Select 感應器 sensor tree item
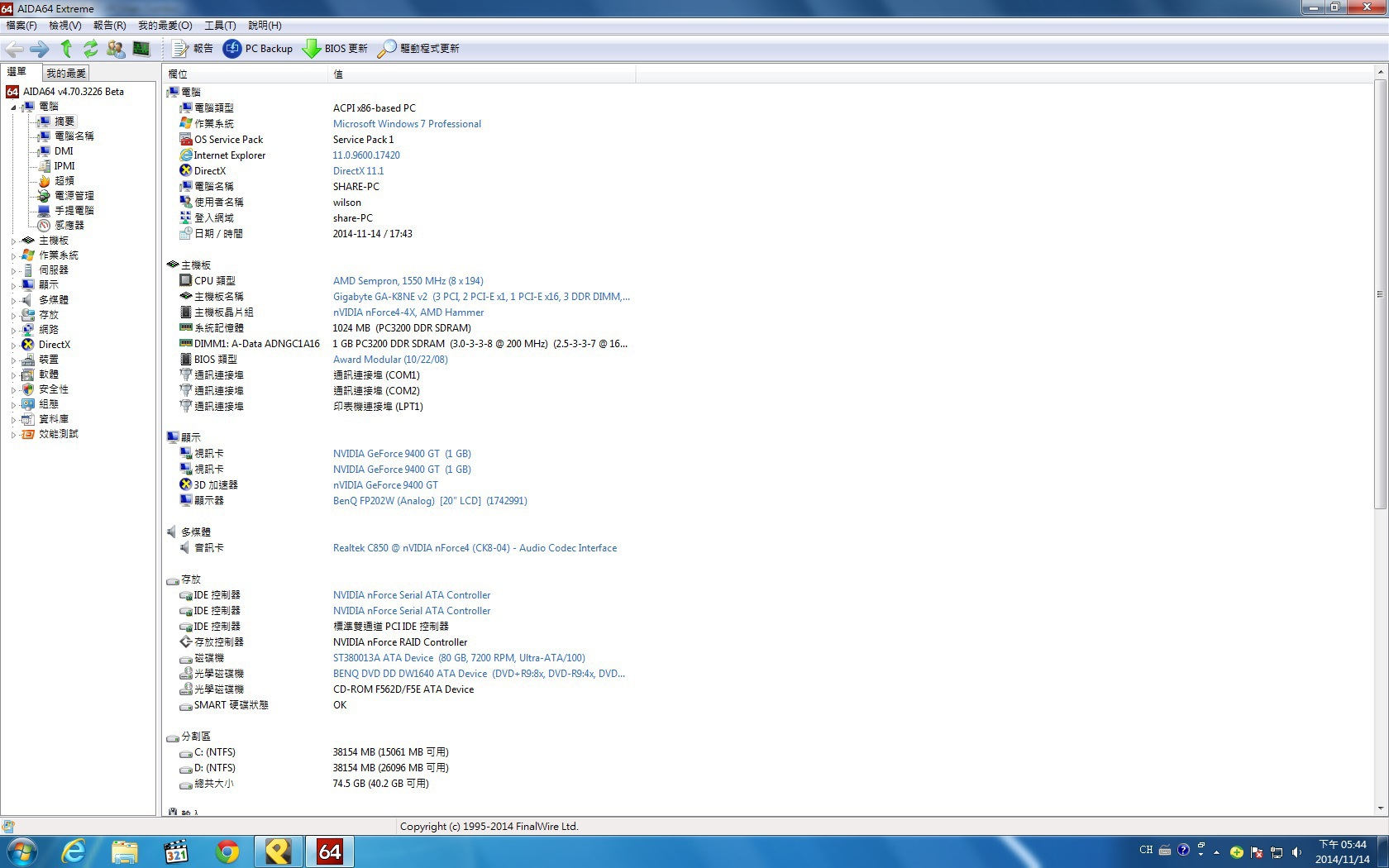 [x=69, y=226]
